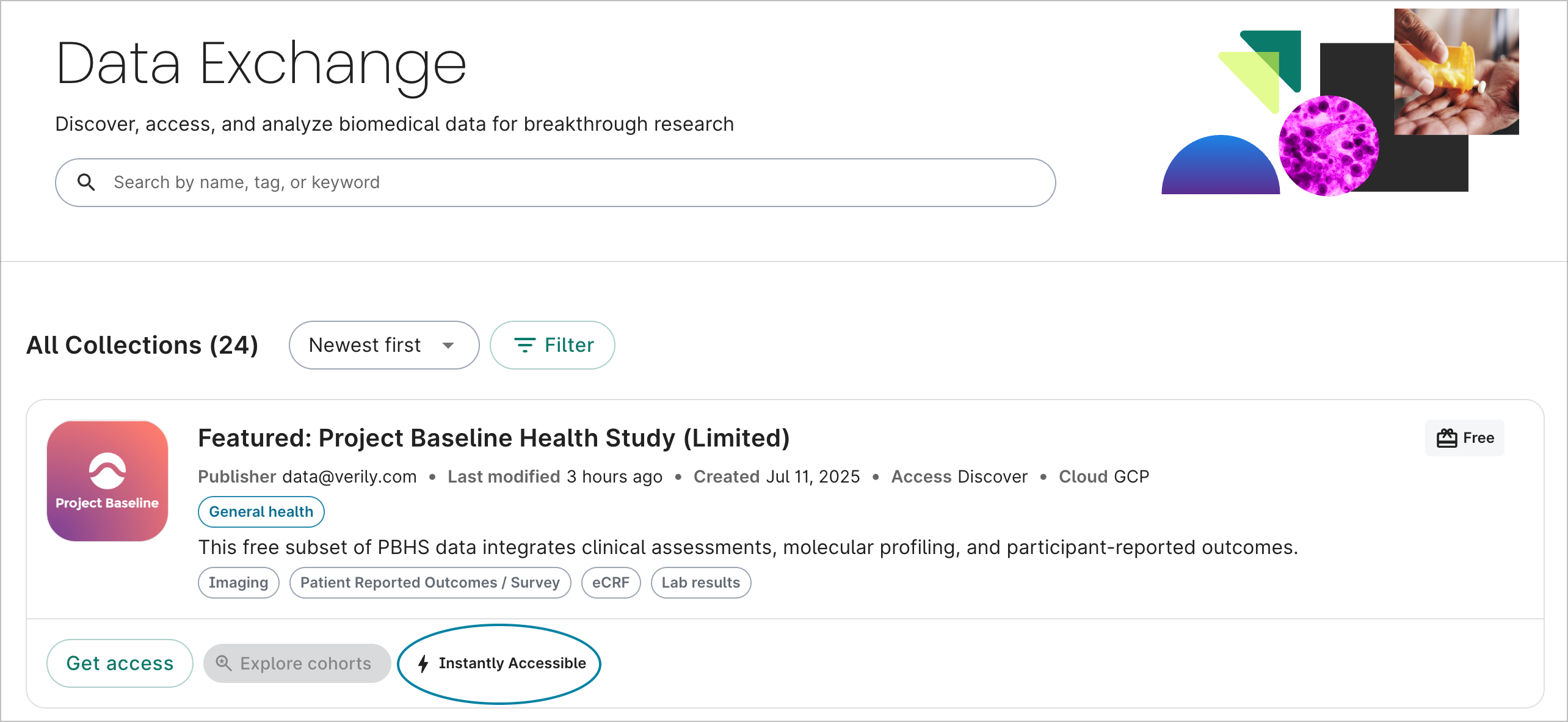Click the gift icon in the Free badge
This screenshot has height=722, width=1568.
1446,437
